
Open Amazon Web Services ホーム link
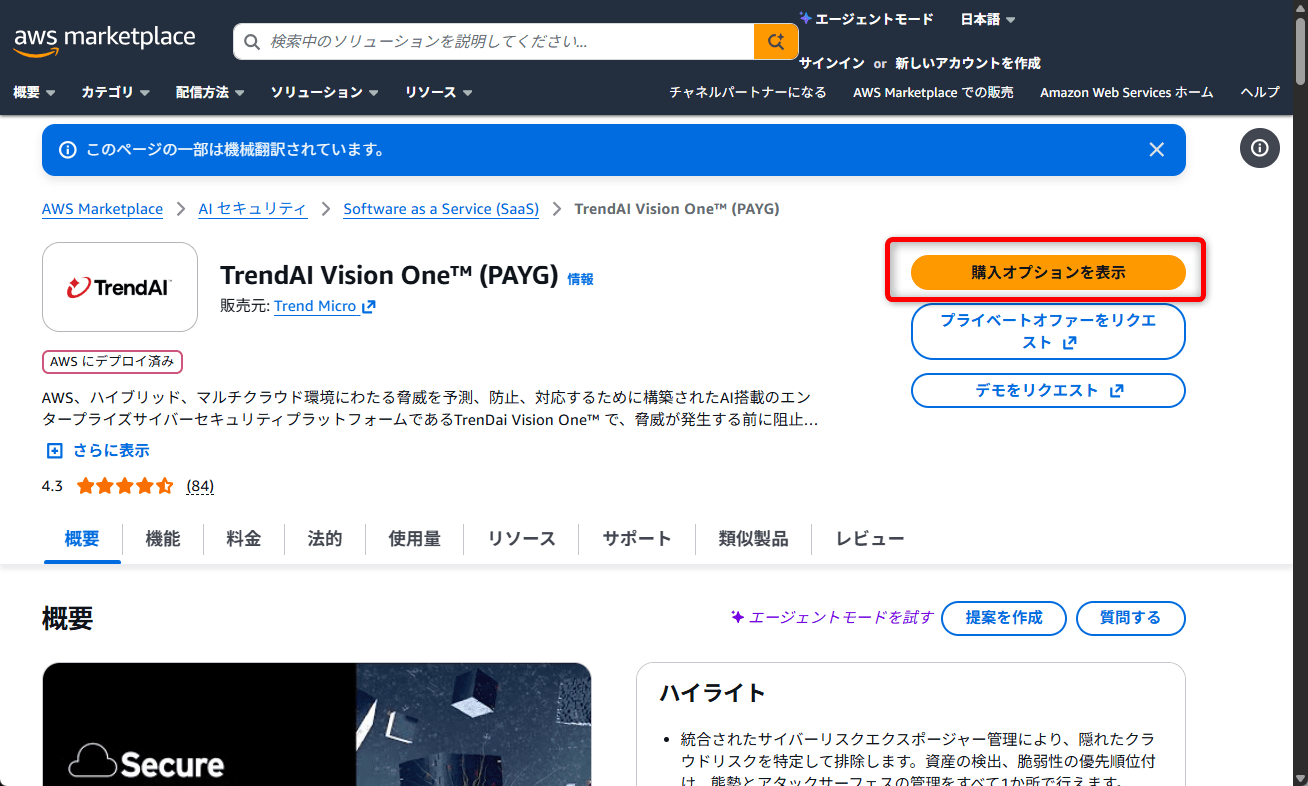1127,92
